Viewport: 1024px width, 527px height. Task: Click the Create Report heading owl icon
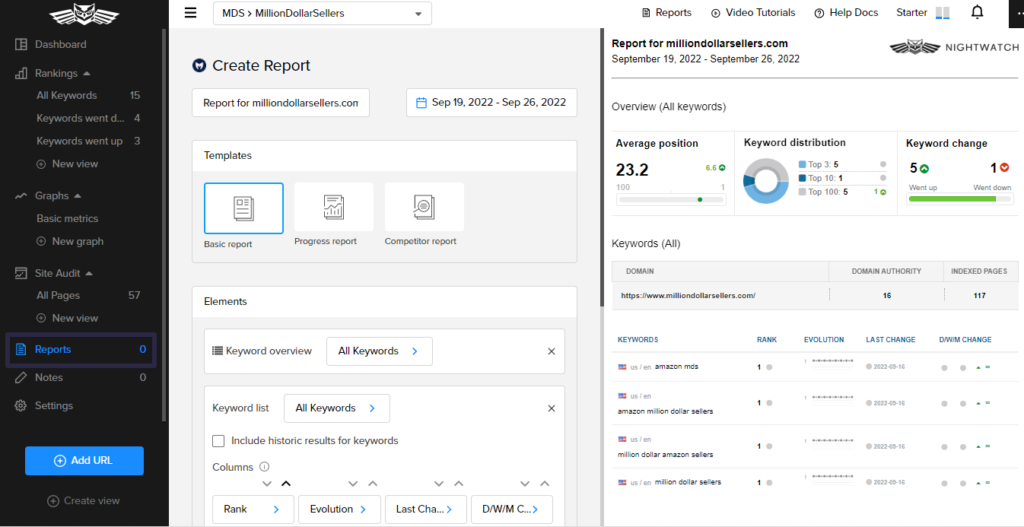(199, 65)
